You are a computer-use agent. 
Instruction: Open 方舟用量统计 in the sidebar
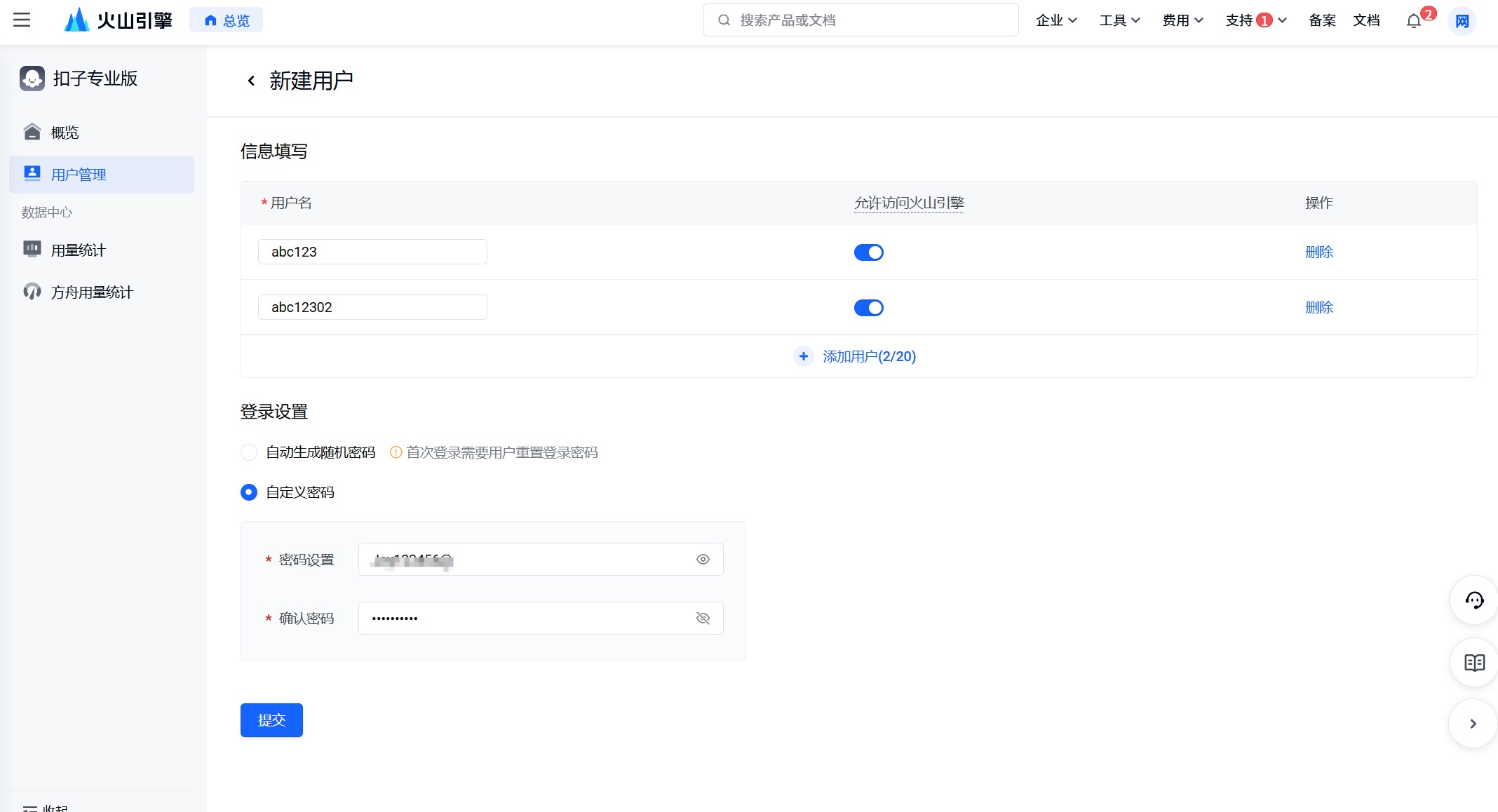click(102, 292)
